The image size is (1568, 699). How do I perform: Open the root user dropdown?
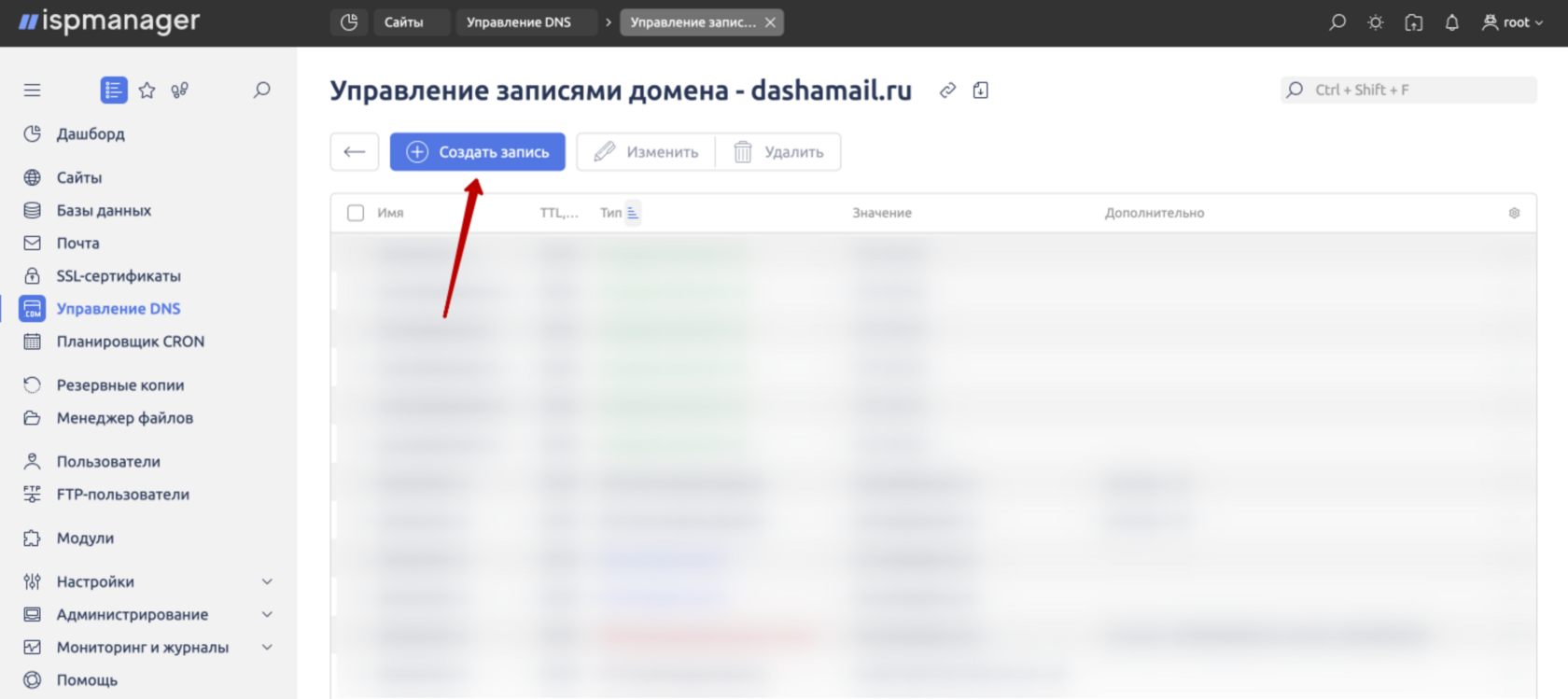[x=1513, y=22]
